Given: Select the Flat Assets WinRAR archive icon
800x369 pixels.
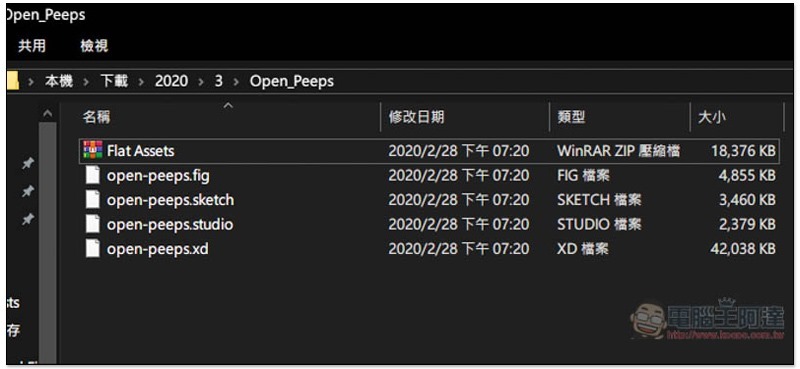Looking at the screenshot, I should pyautogui.click(x=93, y=150).
